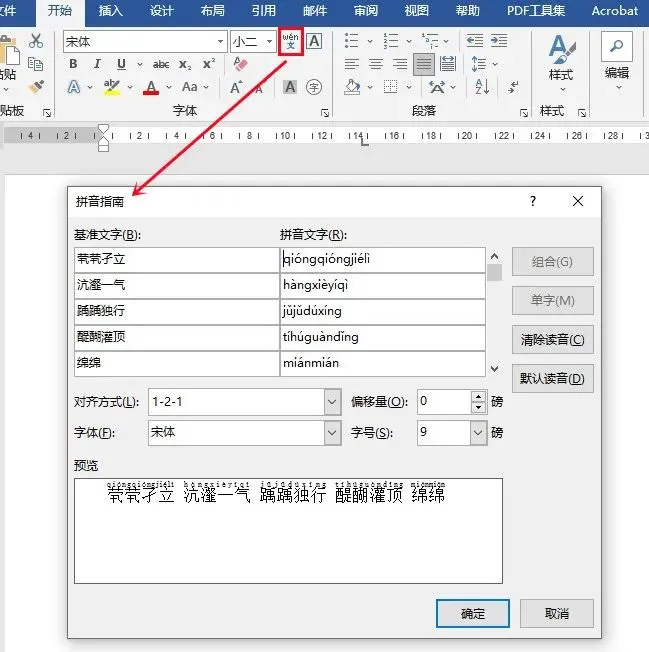Select justify paragraph alignment

pyautogui.click(x=424, y=64)
